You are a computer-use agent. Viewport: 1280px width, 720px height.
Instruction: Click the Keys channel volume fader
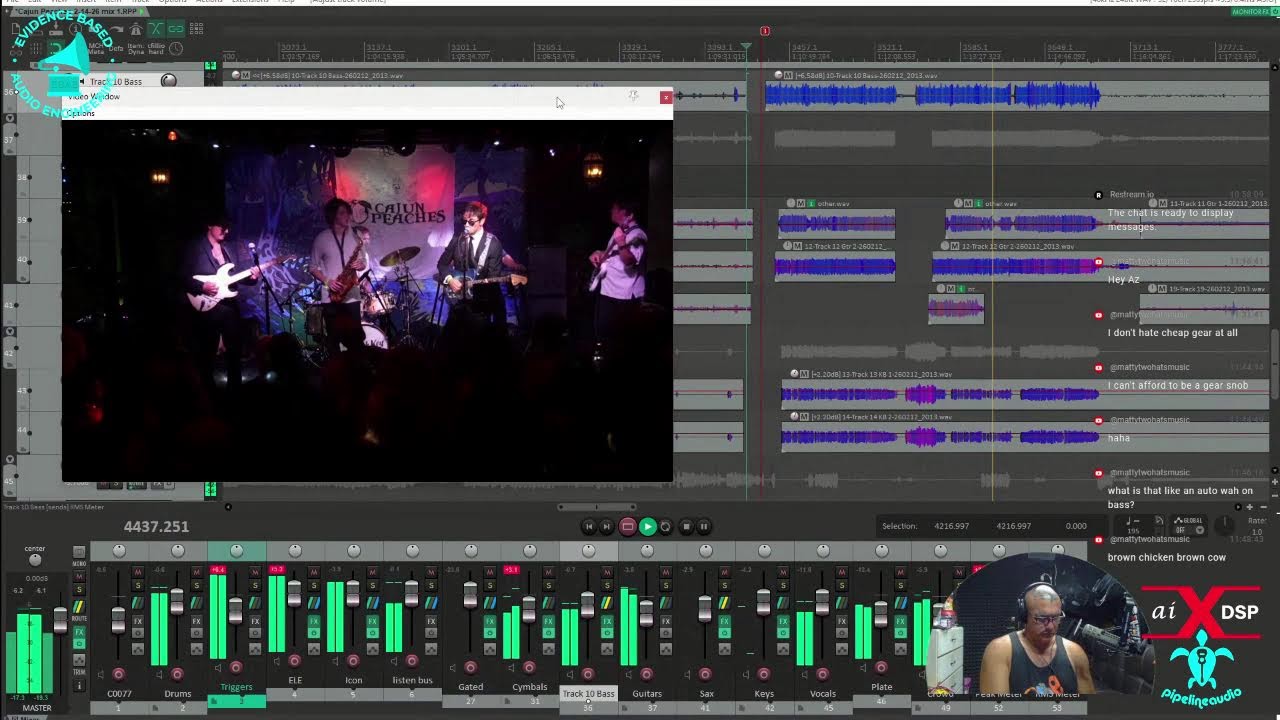763,603
